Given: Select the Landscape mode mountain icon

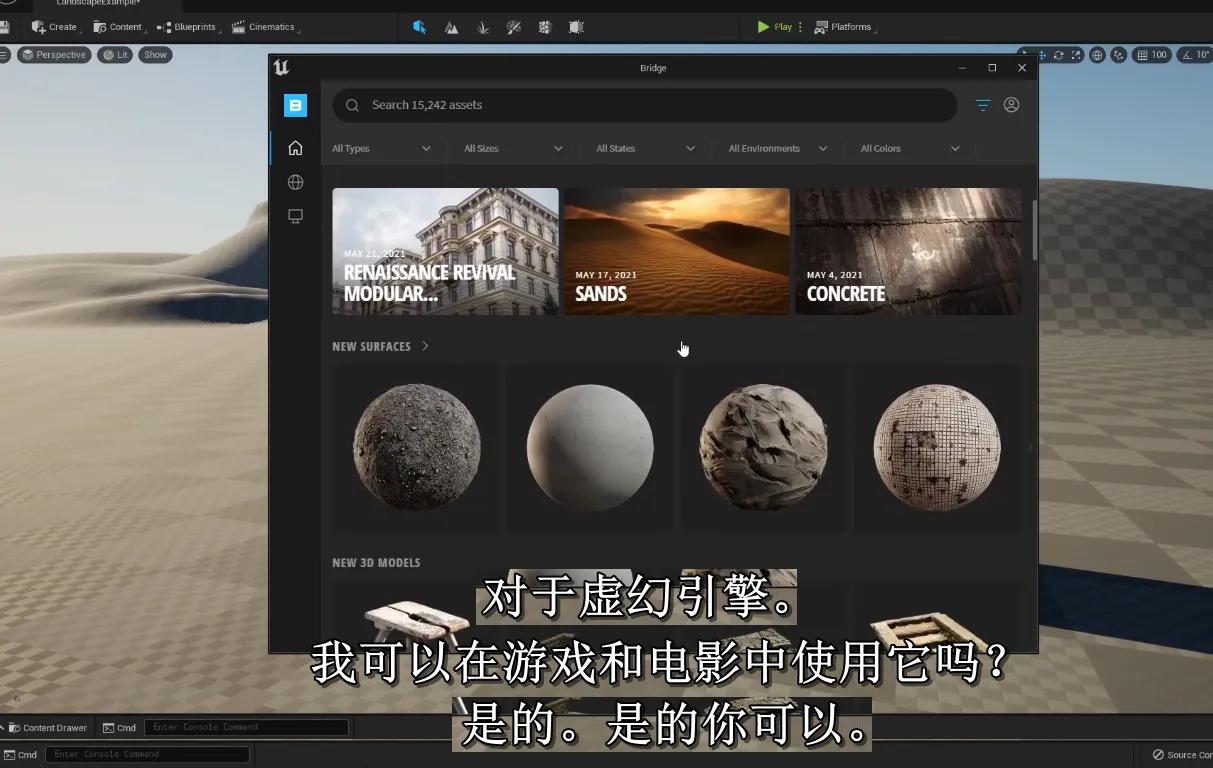Looking at the screenshot, I should (x=451, y=27).
